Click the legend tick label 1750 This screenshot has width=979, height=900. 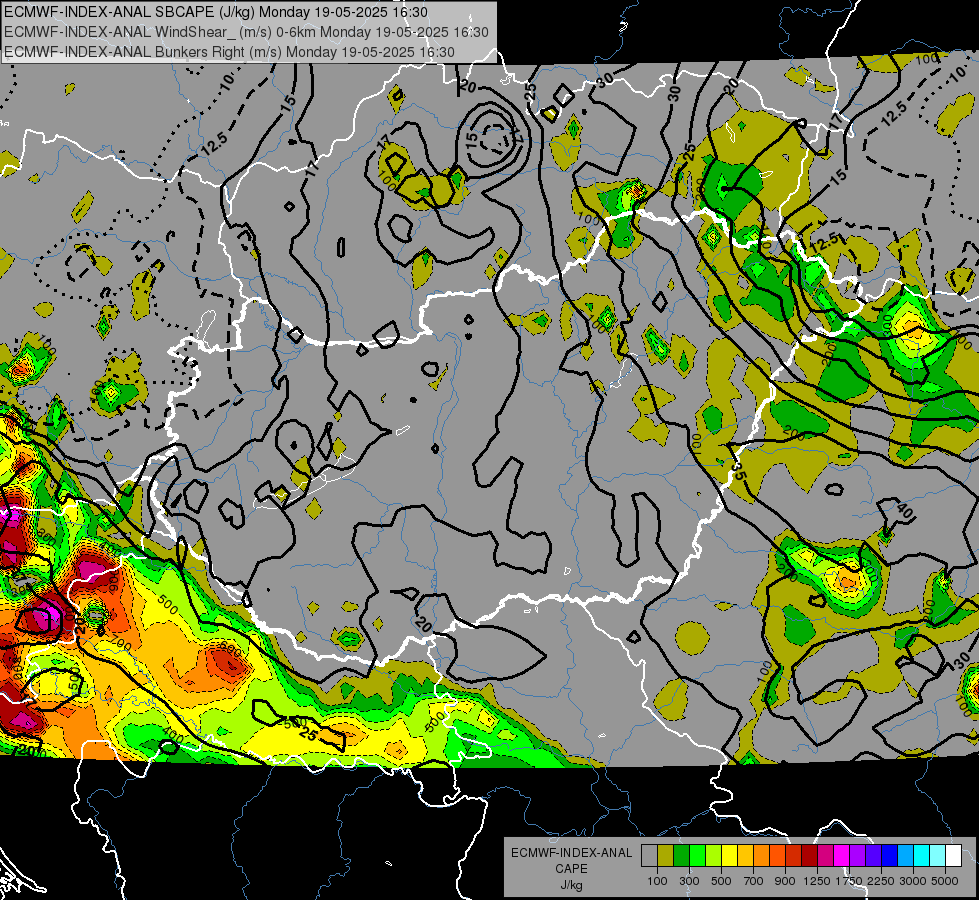click(849, 881)
